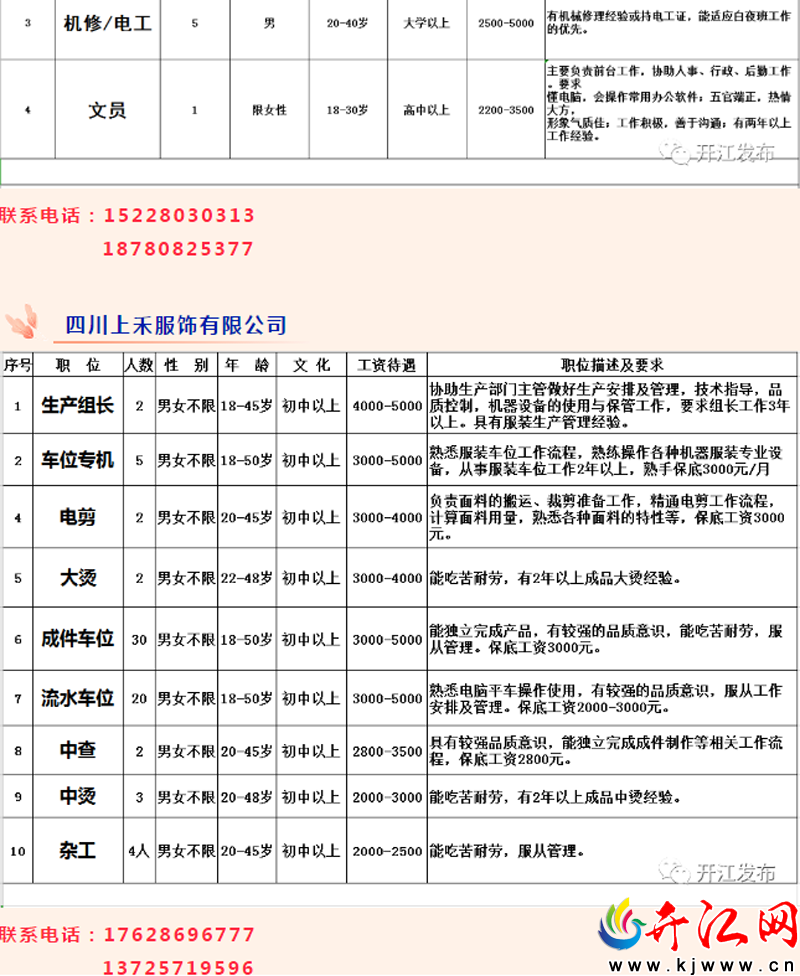800x976 pixels.
Task: Click the 大烫 job description text
Action: [x=555, y=578]
